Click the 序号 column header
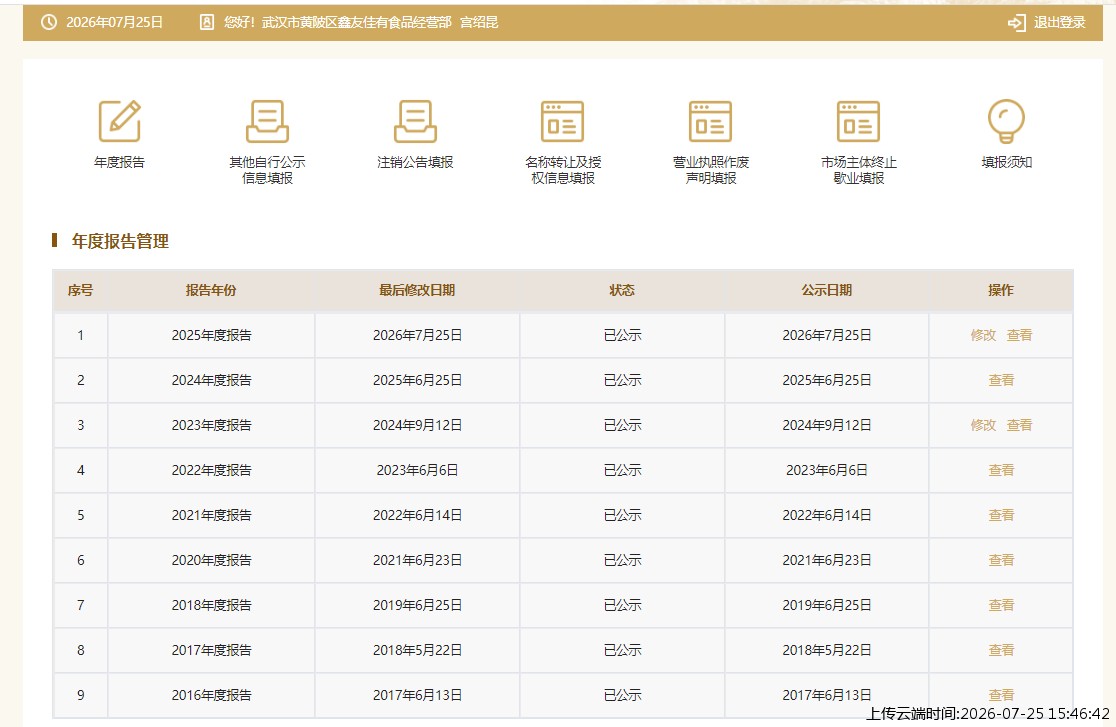 click(80, 290)
